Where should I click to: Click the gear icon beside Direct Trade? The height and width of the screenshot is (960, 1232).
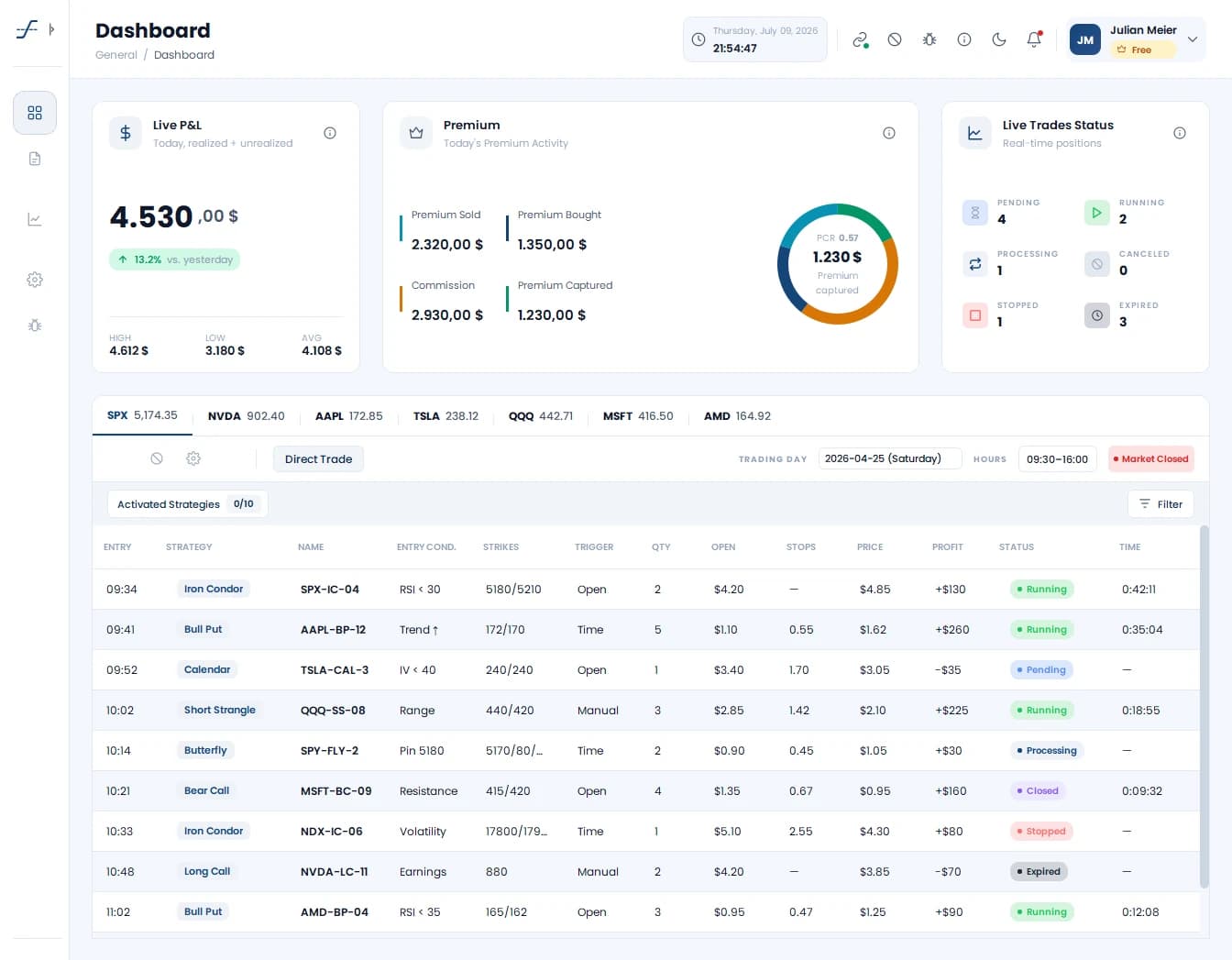coord(193,458)
